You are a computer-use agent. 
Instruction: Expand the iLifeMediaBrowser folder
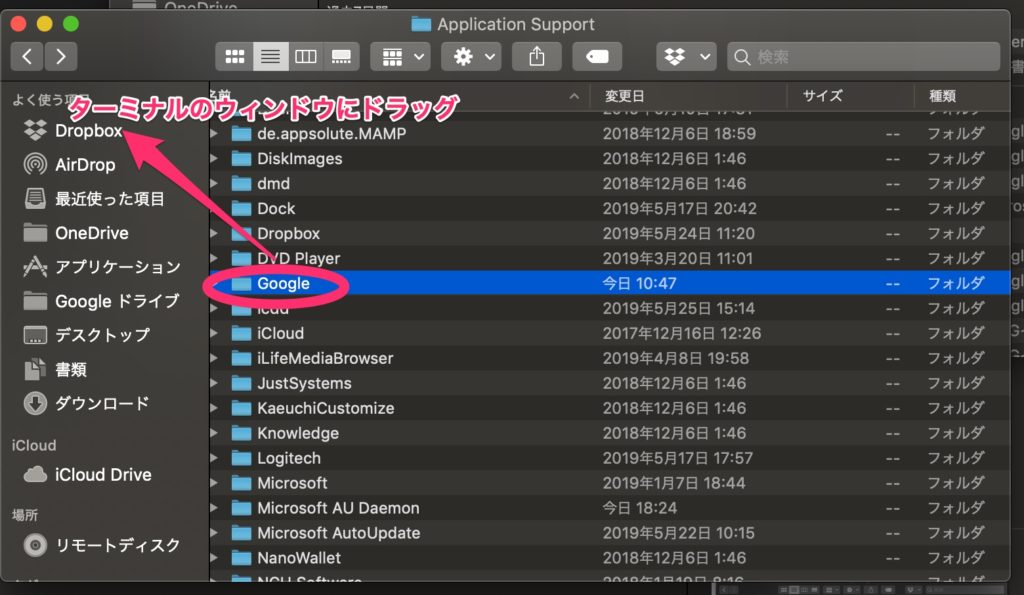pos(214,358)
